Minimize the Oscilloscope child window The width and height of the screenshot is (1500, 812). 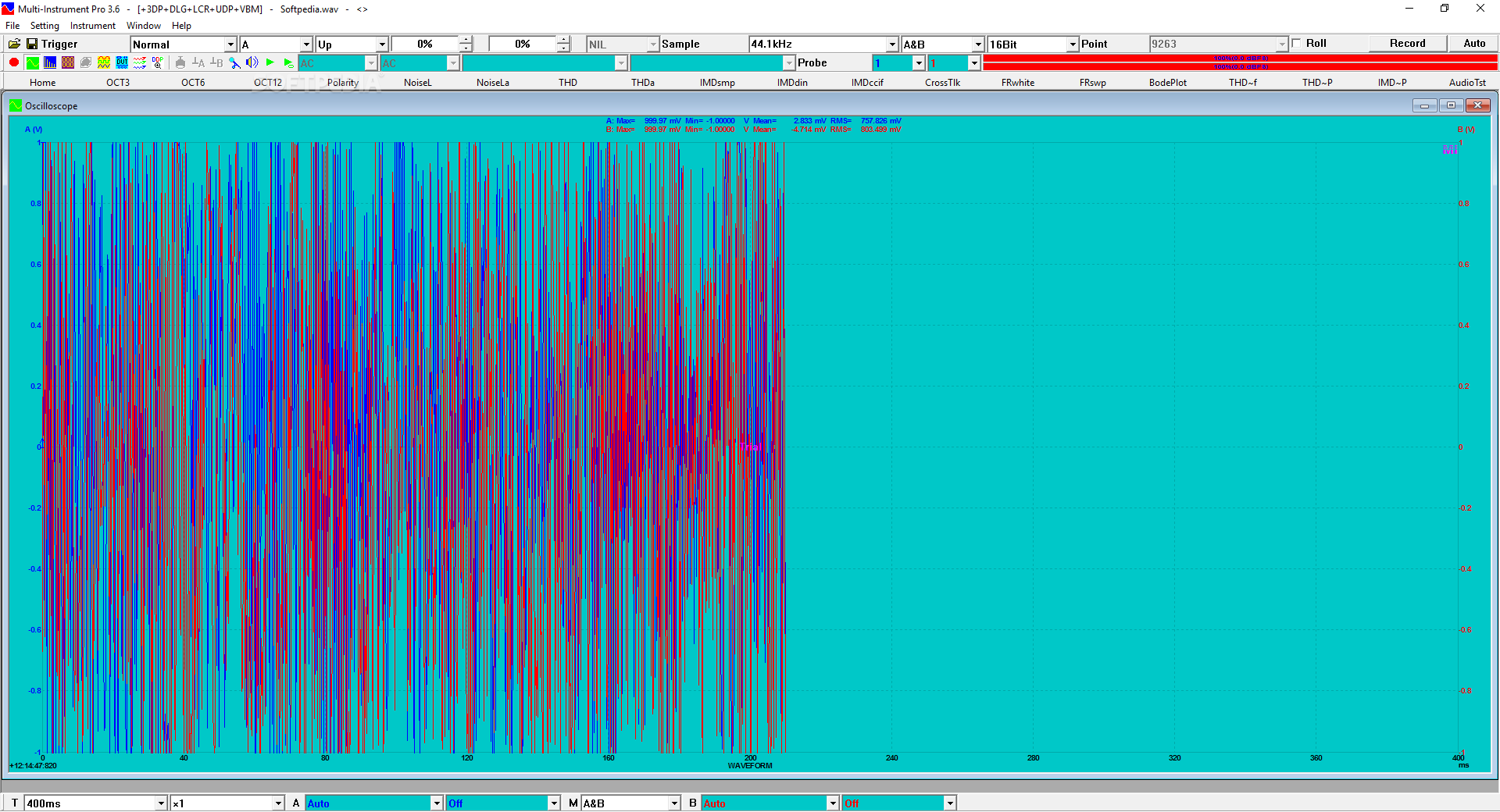(x=1424, y=105)
